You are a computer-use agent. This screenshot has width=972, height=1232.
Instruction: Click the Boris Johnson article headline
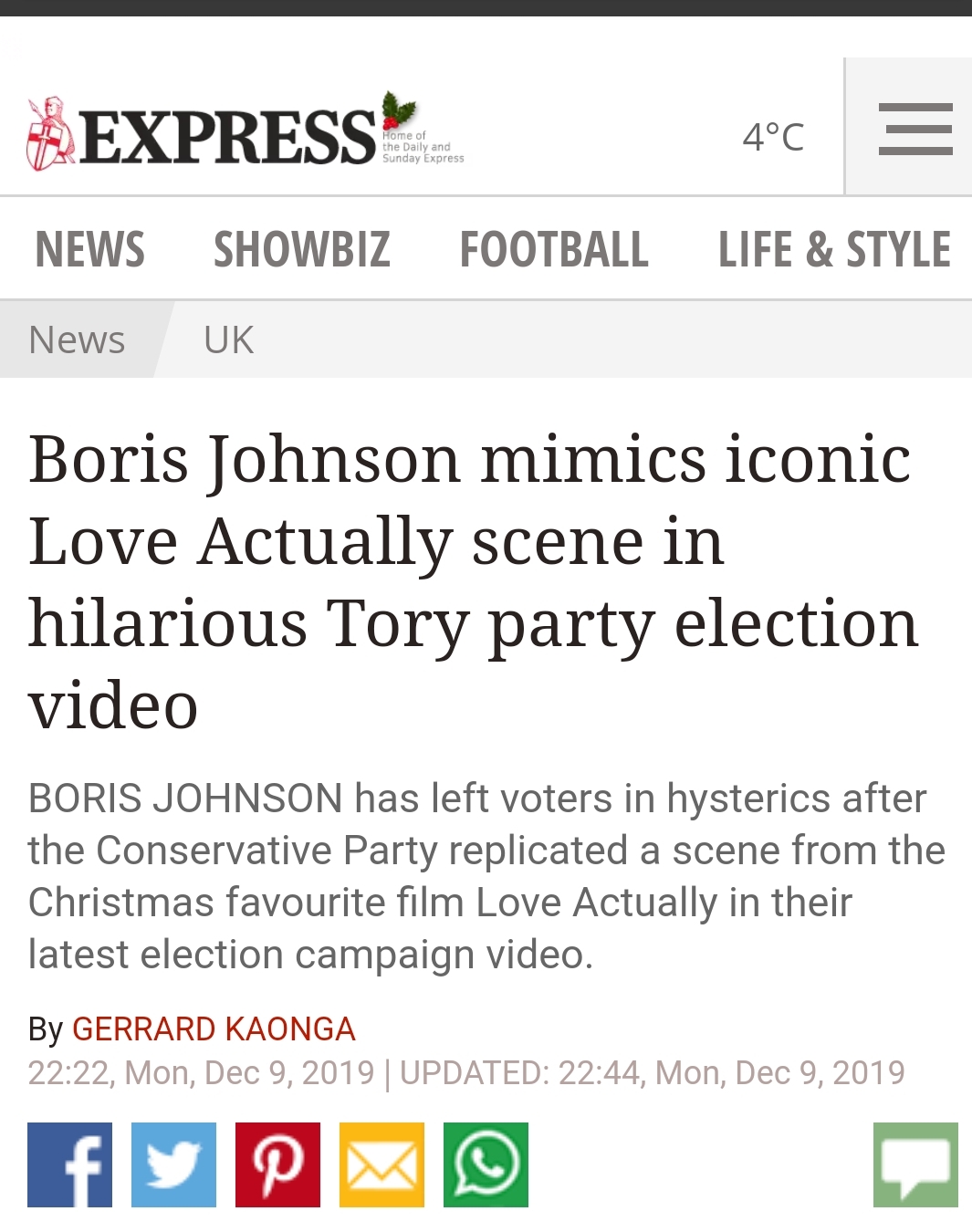pyautogui.click(x=473, y=580)
